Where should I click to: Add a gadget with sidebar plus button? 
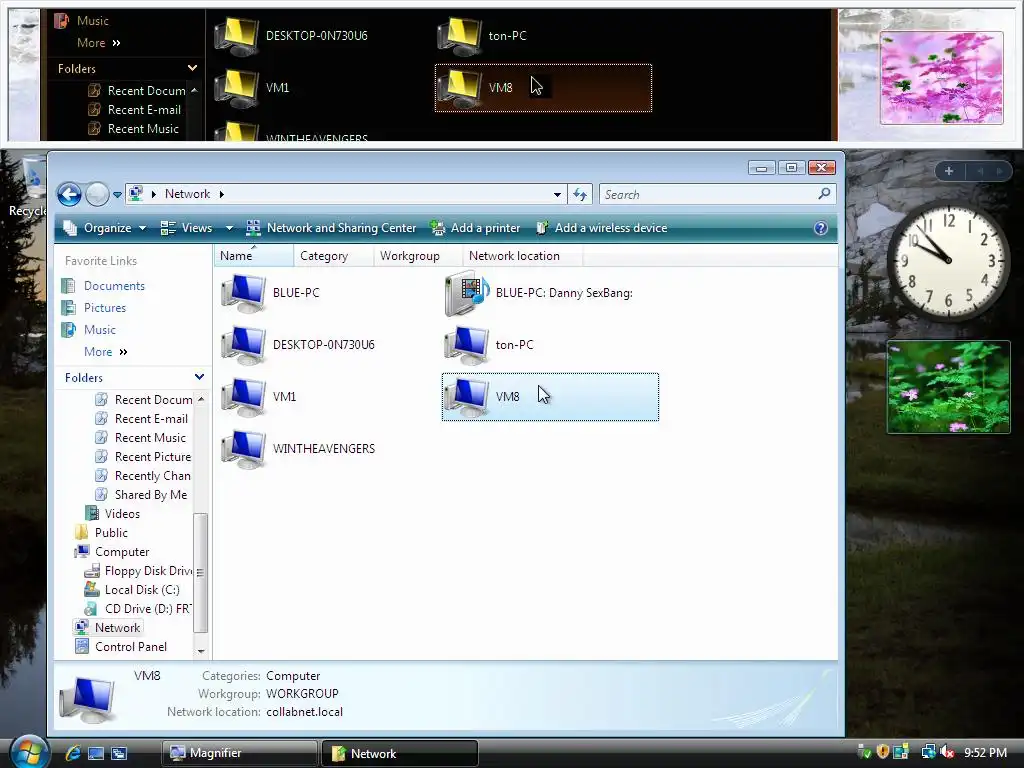click(950, 171)
